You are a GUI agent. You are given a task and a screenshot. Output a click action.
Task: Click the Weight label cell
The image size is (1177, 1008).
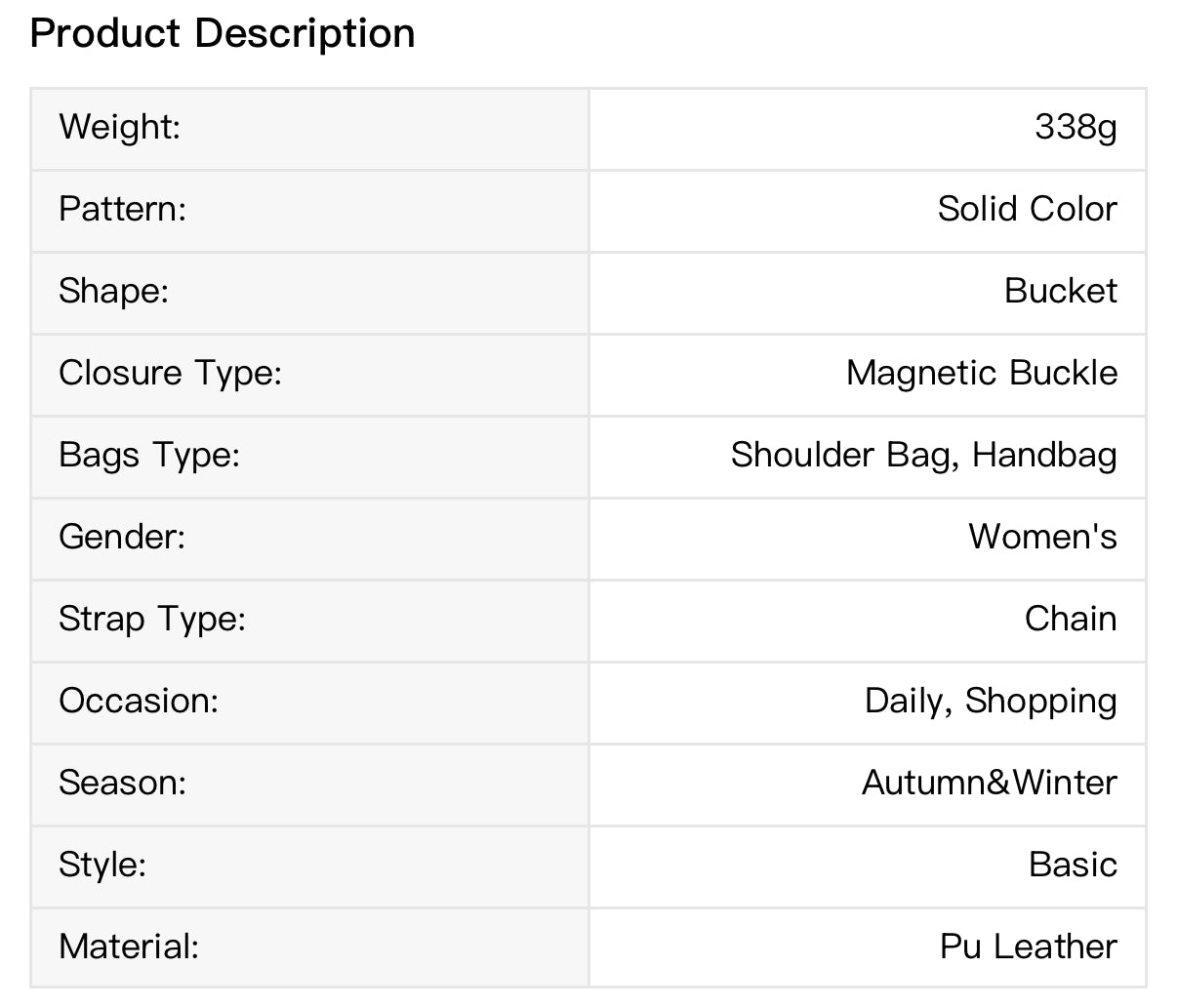tap(120, 127)
